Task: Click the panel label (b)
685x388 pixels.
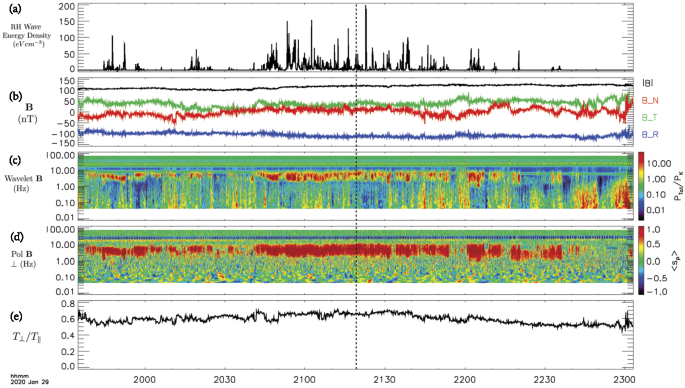Action: pyautogui.click(x=15, y=97)
